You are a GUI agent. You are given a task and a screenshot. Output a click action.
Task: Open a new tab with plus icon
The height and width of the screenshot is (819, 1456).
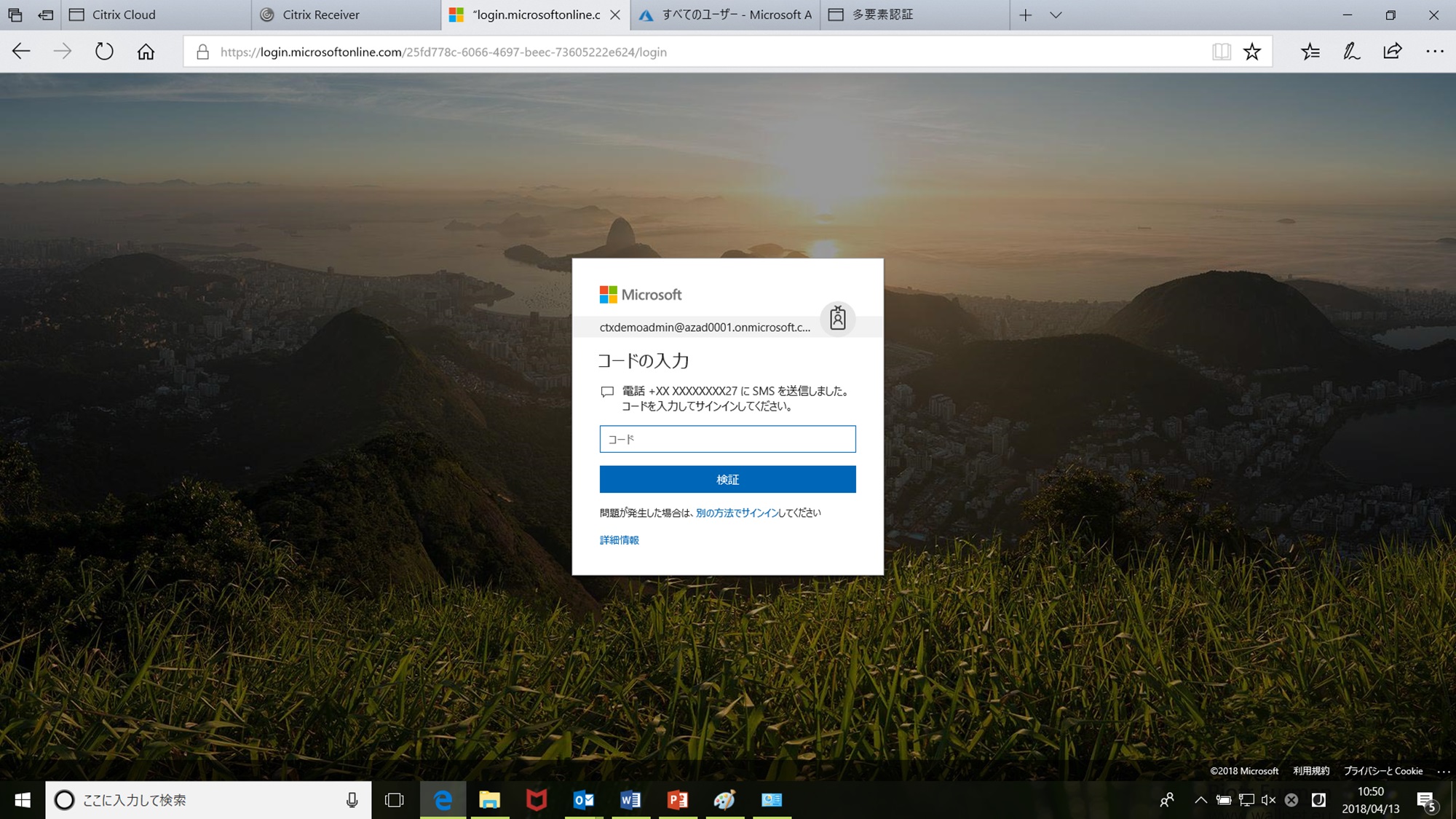1025,15
